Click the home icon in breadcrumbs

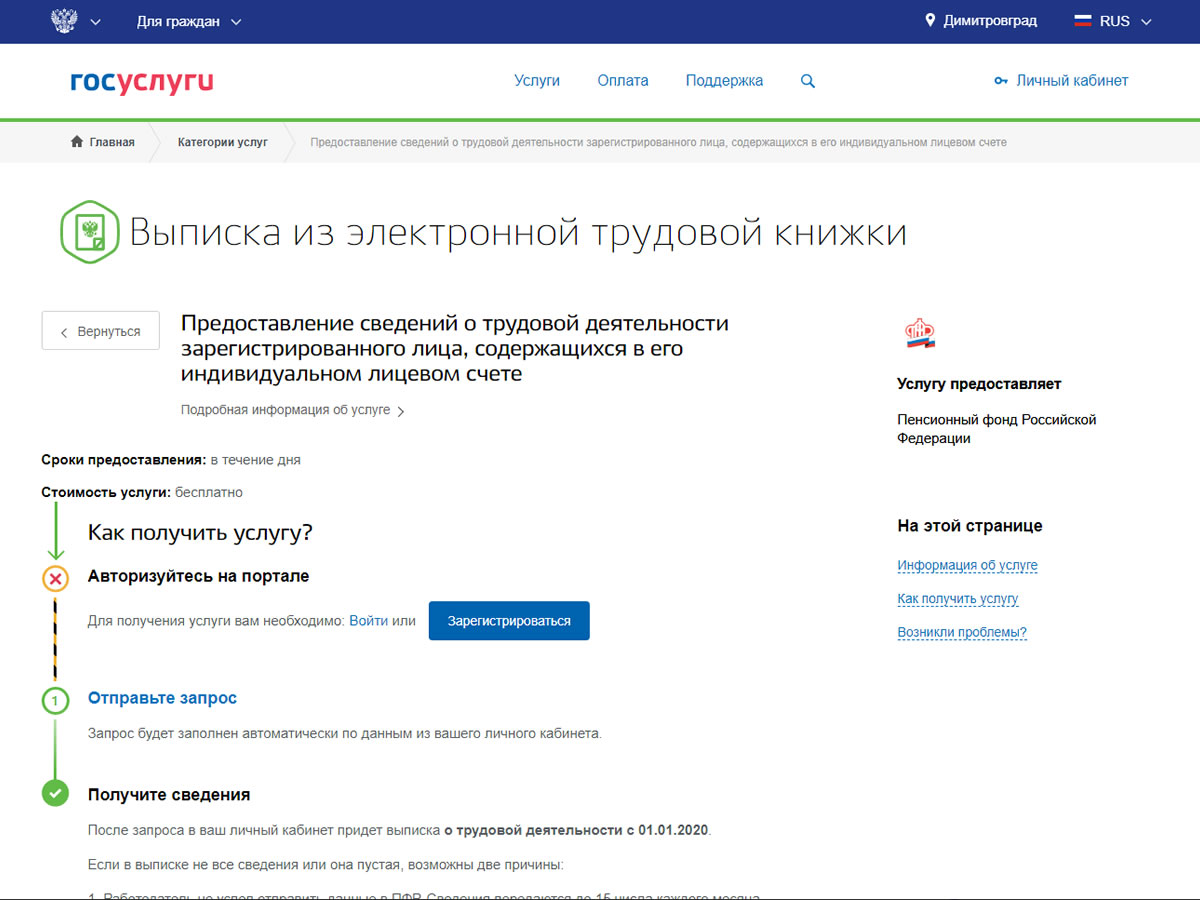pos(77,142)
